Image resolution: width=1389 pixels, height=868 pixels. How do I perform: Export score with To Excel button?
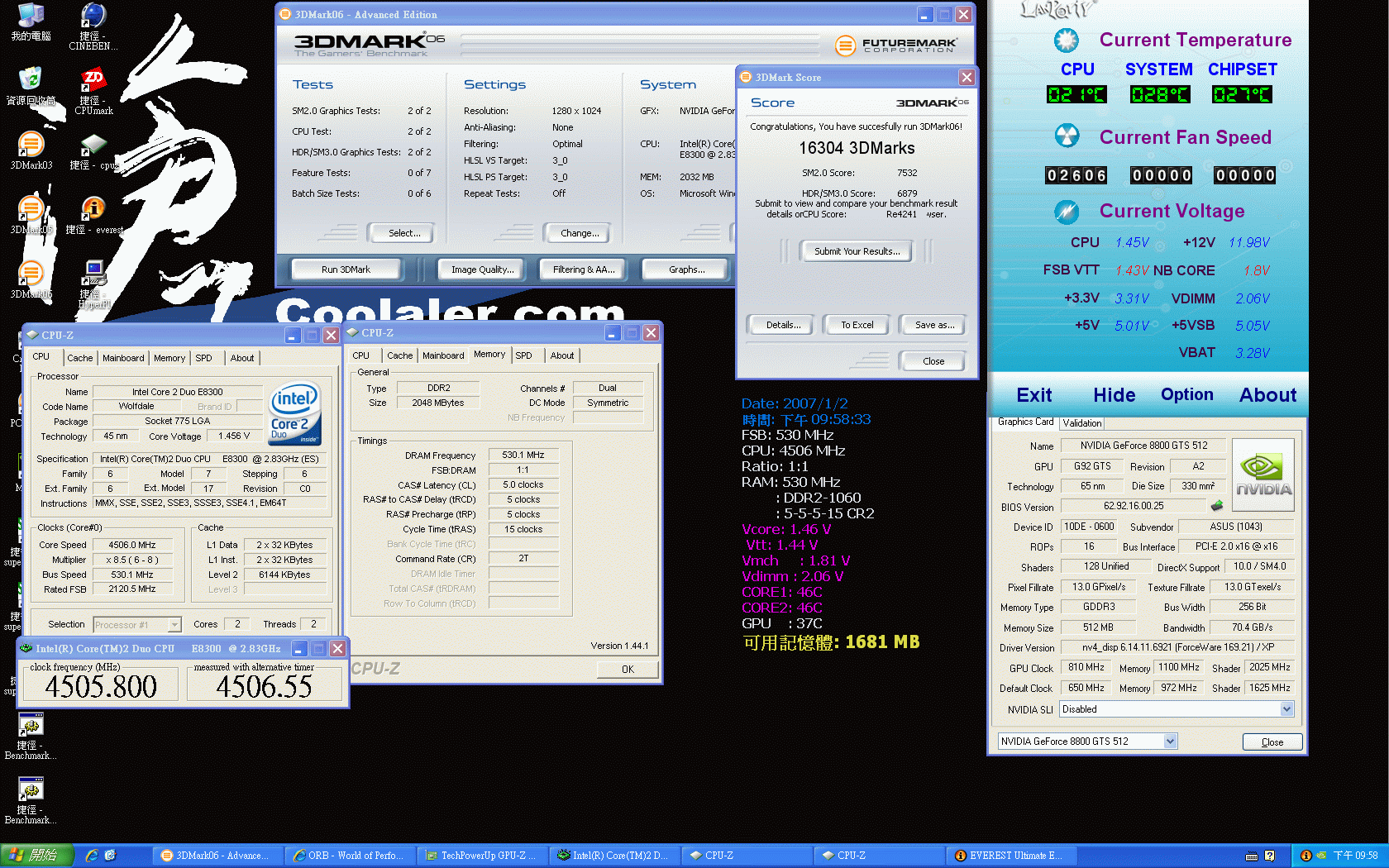(x=857, y=325)
